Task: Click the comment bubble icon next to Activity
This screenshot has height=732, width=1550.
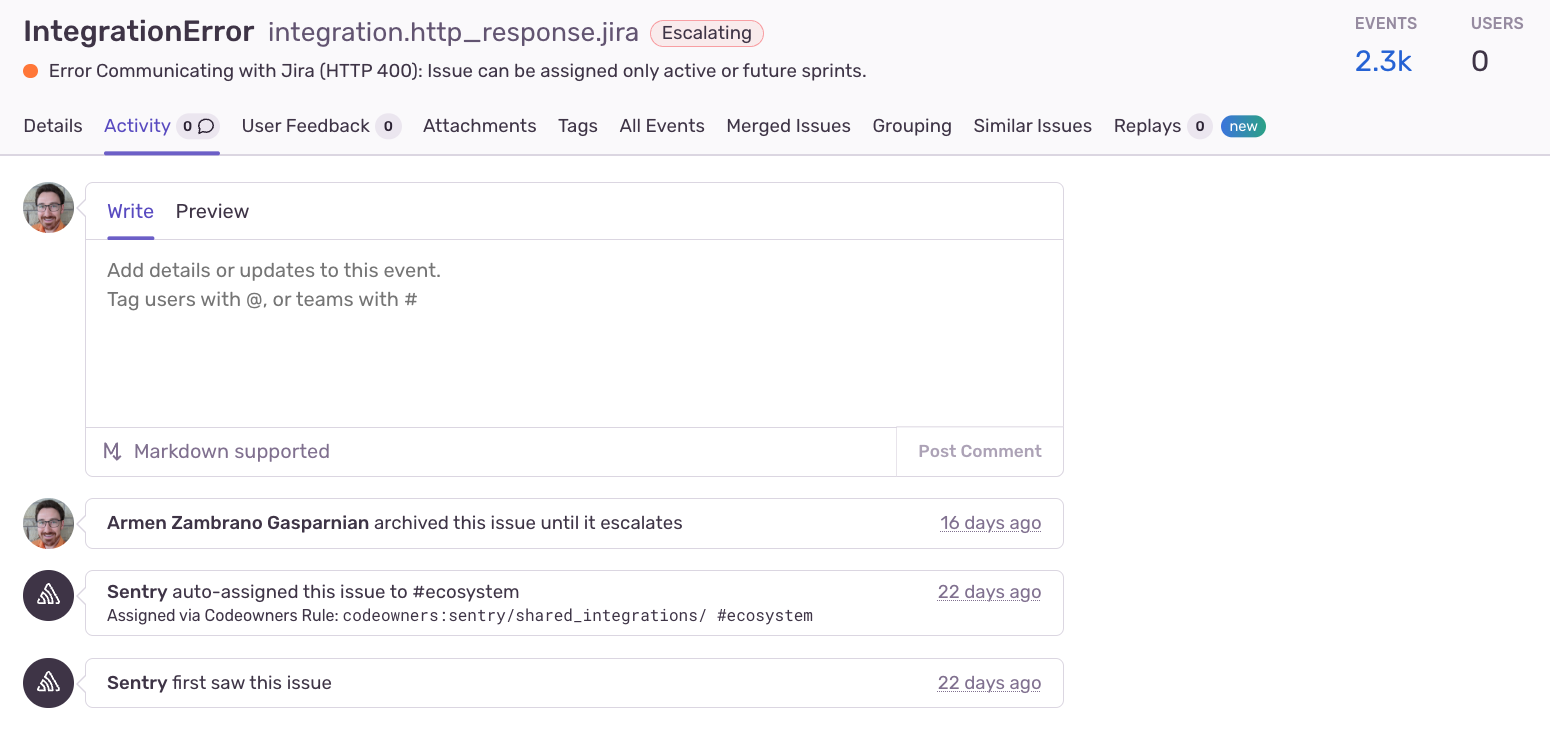Action: (206, 126)
